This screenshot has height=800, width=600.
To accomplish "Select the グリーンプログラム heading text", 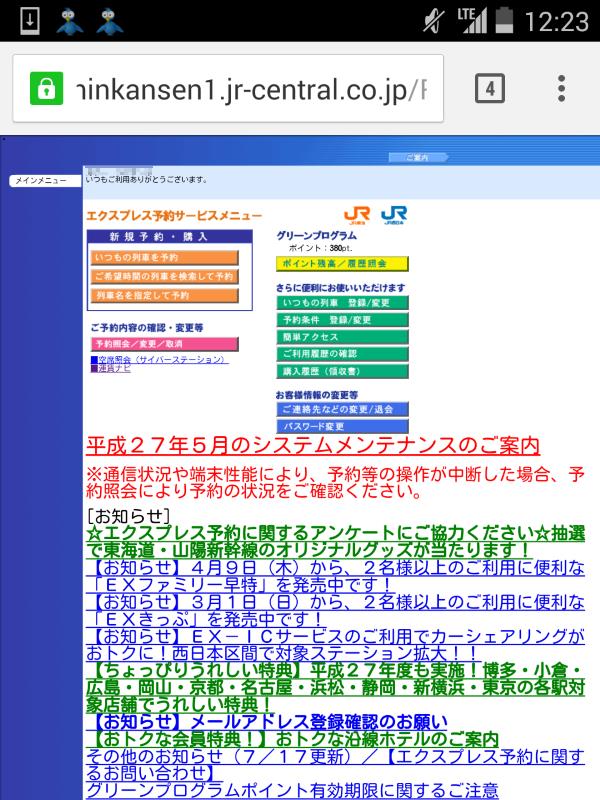I will click(316, 236).
